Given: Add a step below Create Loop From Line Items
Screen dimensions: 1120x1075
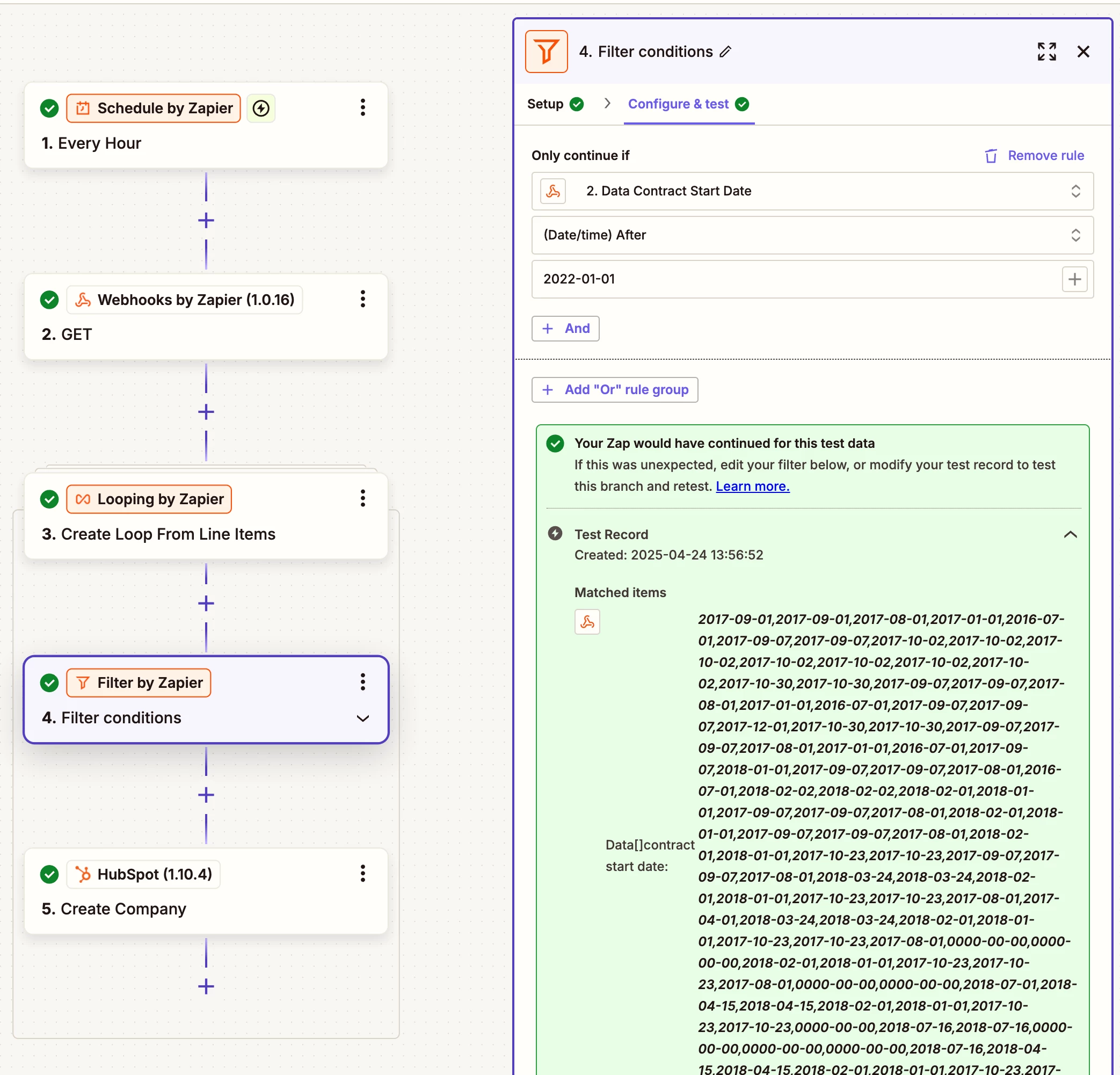Looking at the screenshot, I should coord(206,604).
